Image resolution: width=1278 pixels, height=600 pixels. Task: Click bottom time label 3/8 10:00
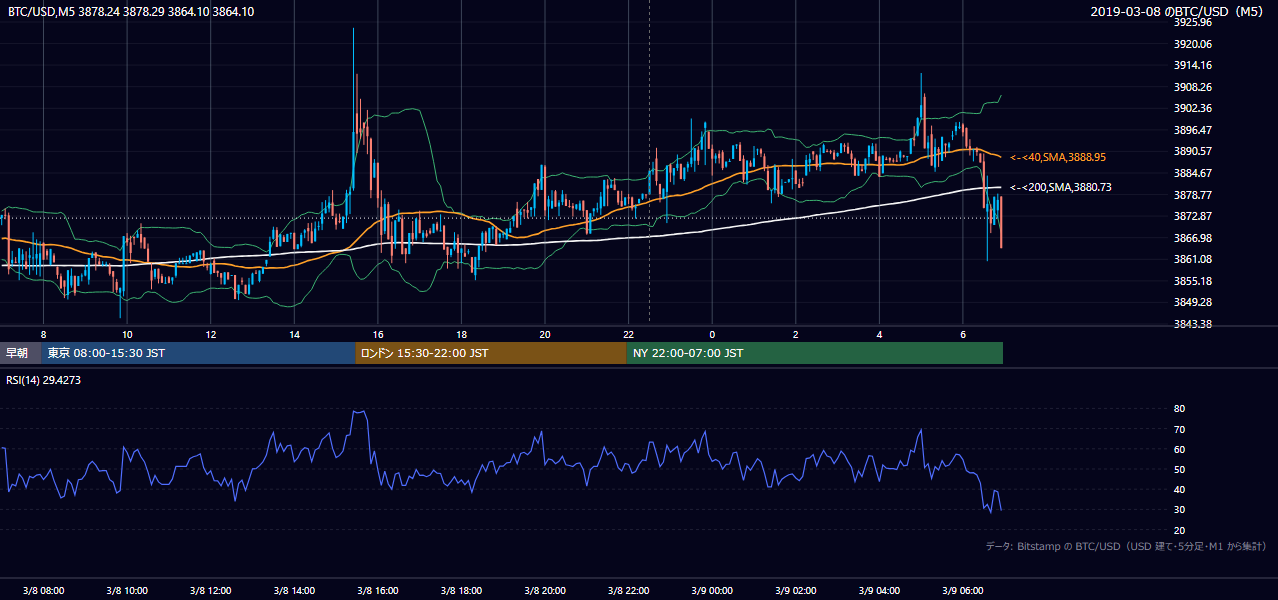tap(127, 590)
